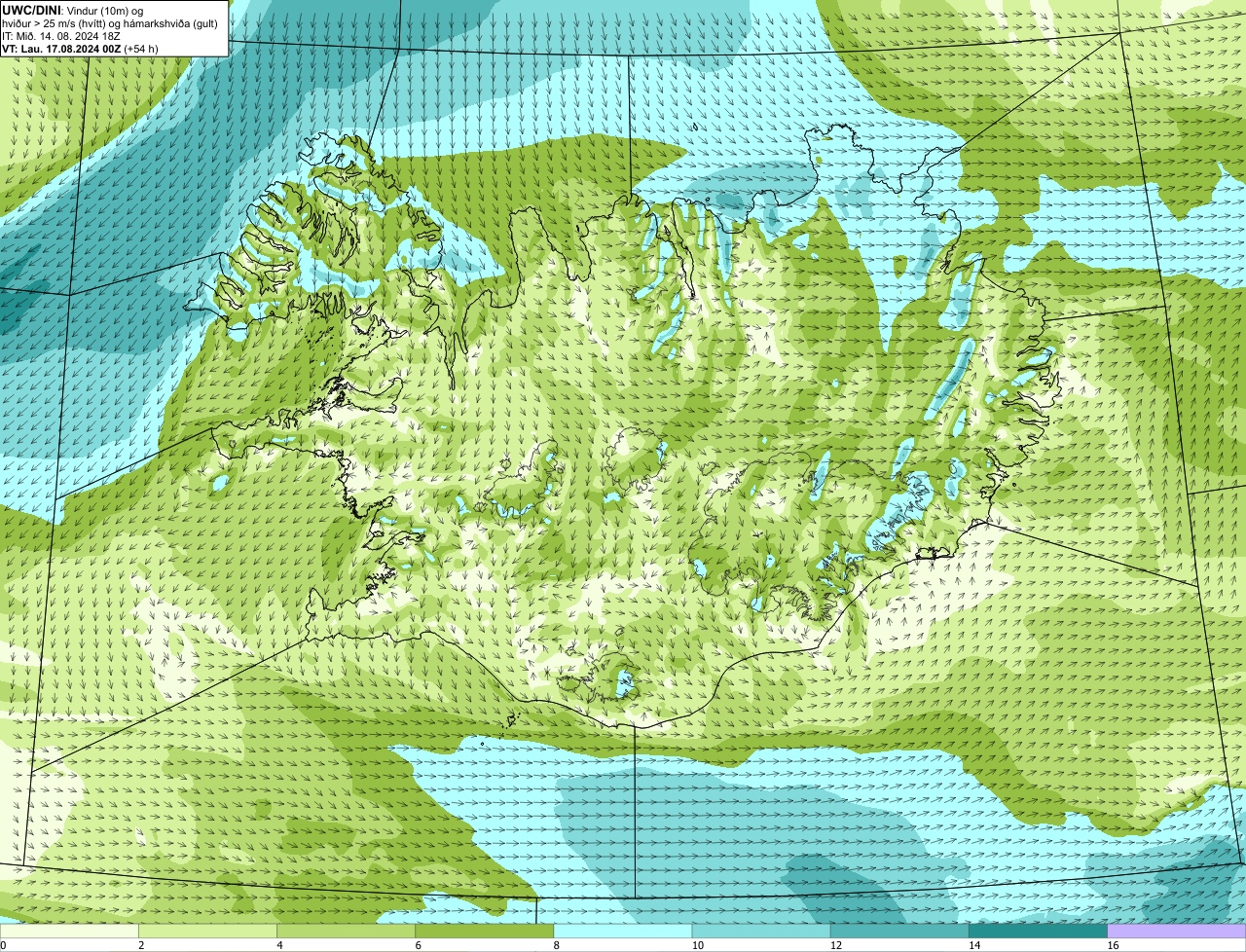Click the '4' label on the color scale
Screen dimensions: 1246x952
tap(279, 945)
